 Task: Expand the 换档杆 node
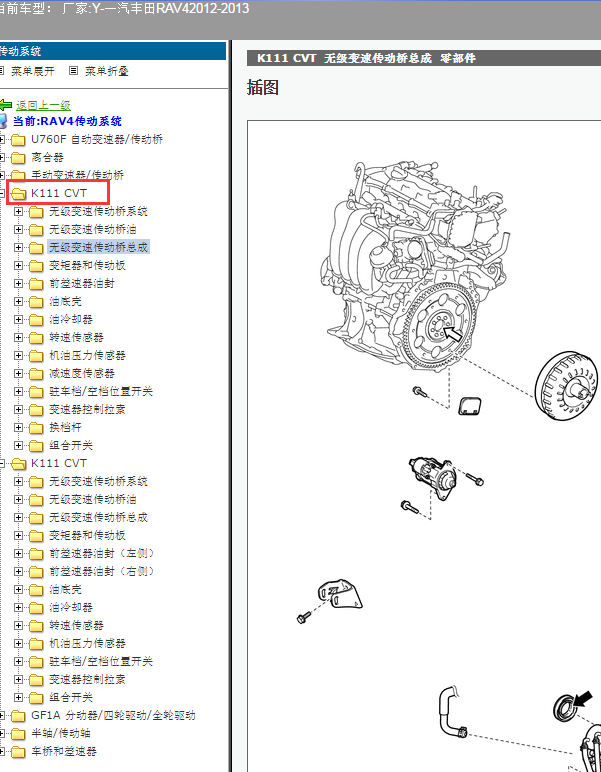pyautogui.click(x=19, y=427)
